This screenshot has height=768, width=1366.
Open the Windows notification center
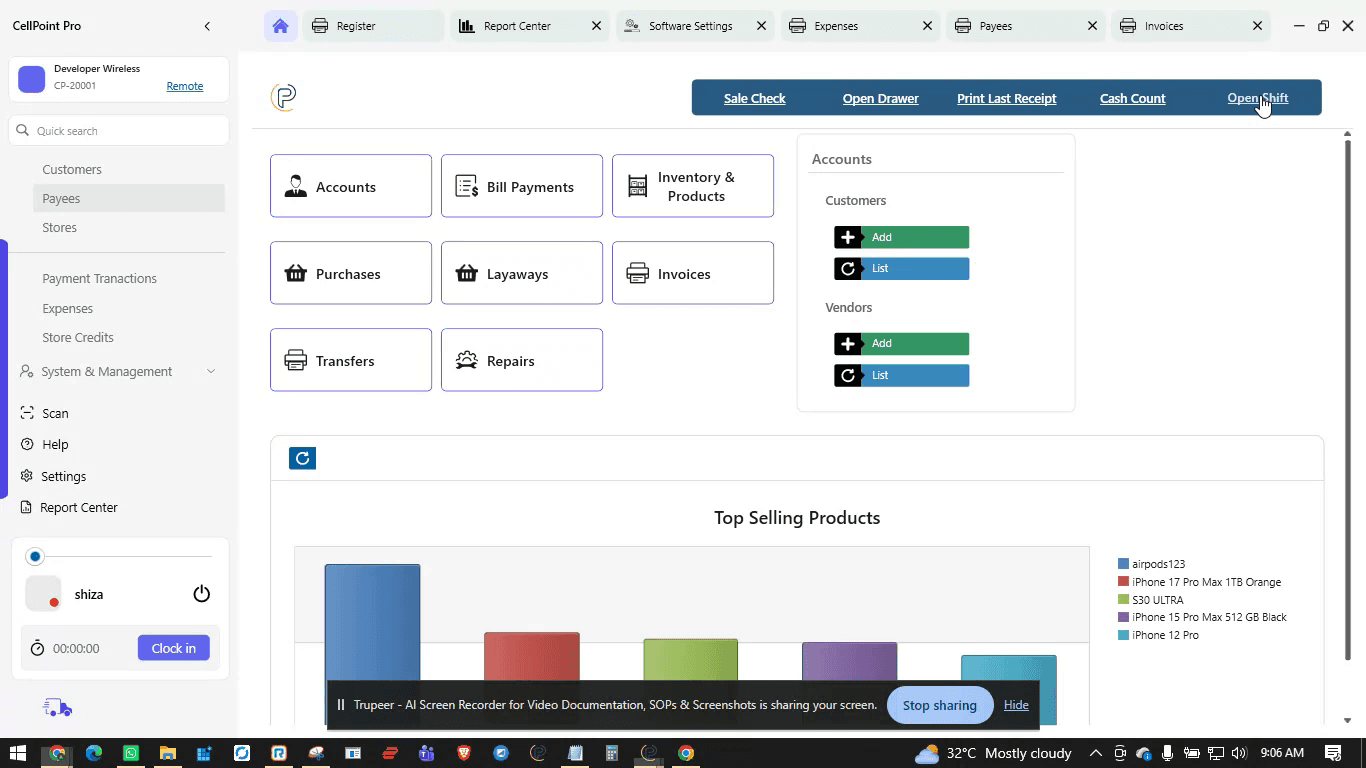click(x=1333, y=753)
